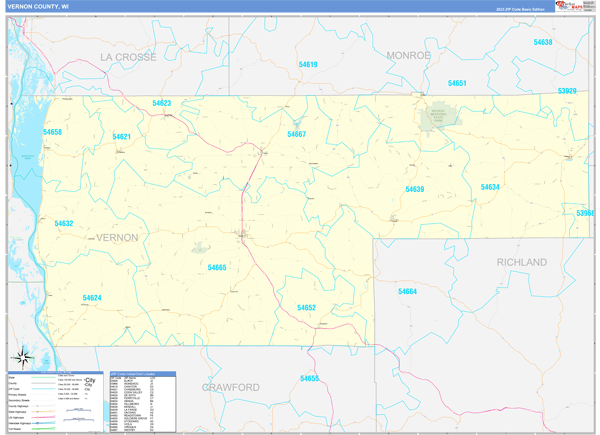Viewport: 600px width, 435px height.
Task: Select ZIP code 54634 label
Action: click(490, 187)
